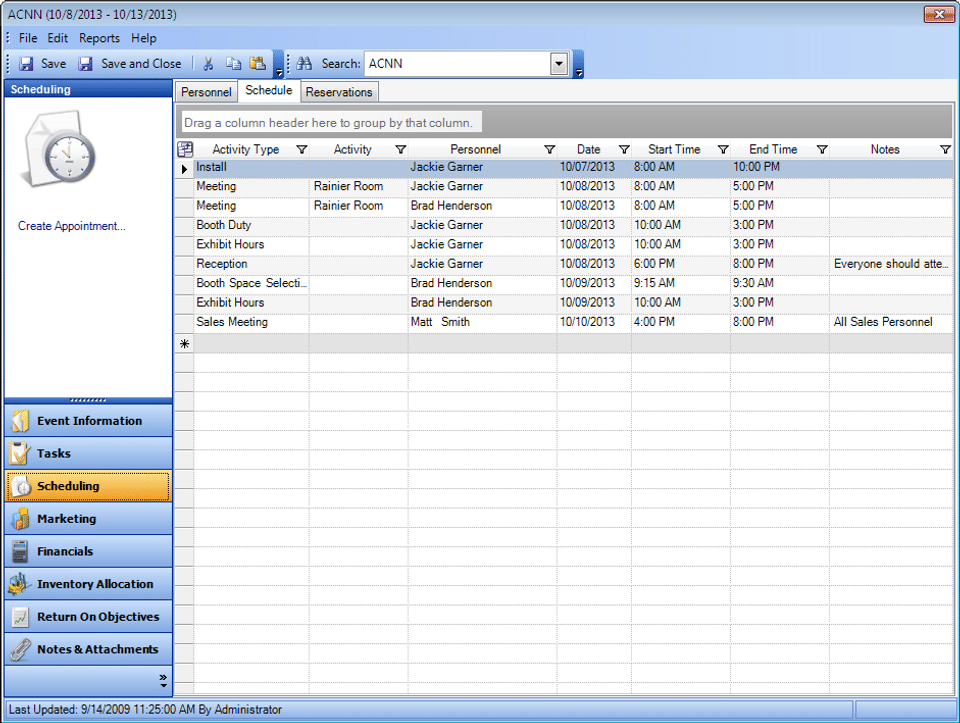Screen dimensions: 960x723
Task: Open the Activity column filter
Action: (400, 149)
